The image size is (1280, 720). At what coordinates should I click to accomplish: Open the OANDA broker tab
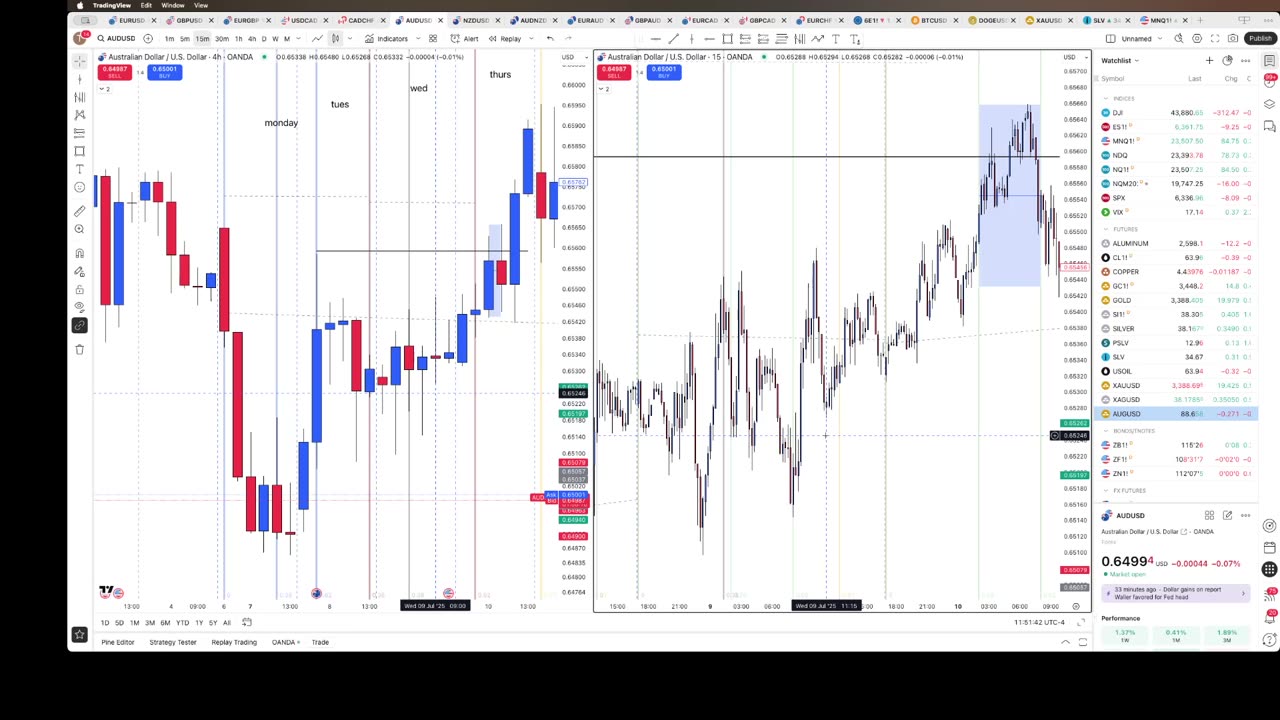[285, 642]
